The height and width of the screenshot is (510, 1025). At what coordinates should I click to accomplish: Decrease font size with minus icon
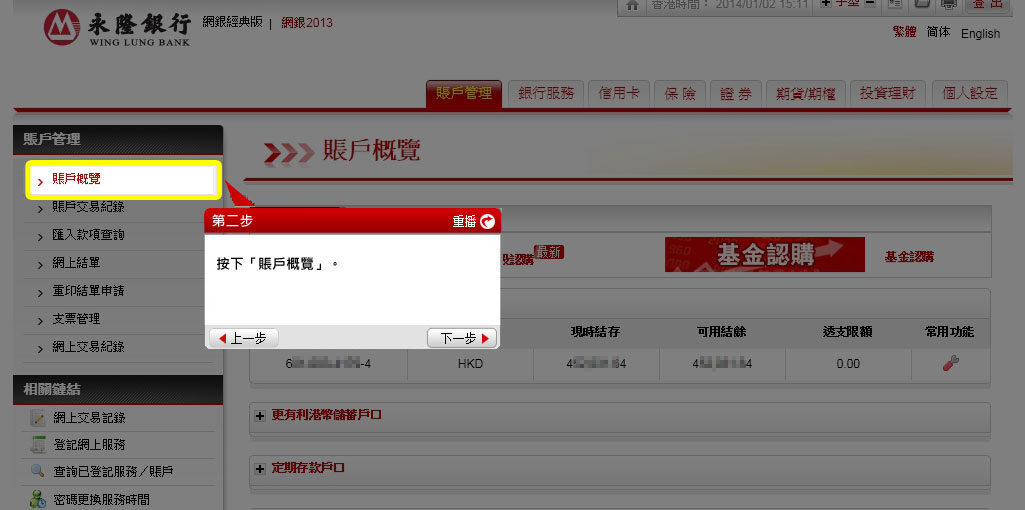tap(870, 5)
